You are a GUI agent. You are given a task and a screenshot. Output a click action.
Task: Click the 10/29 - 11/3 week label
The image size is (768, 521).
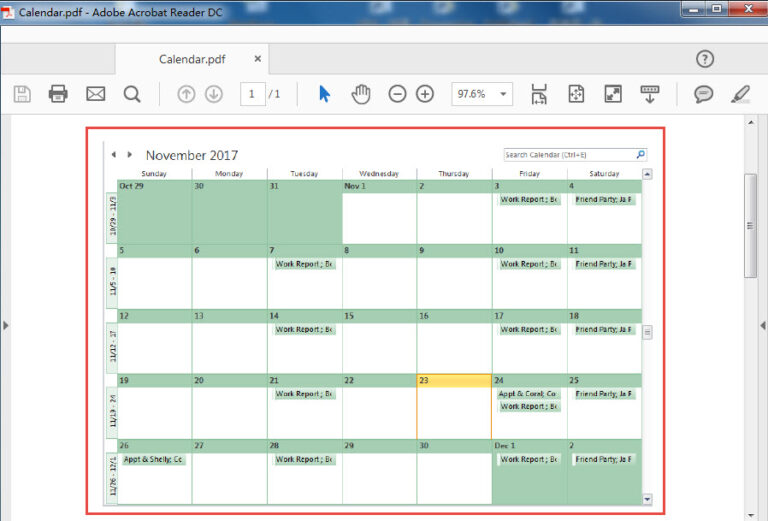point(112,216)
